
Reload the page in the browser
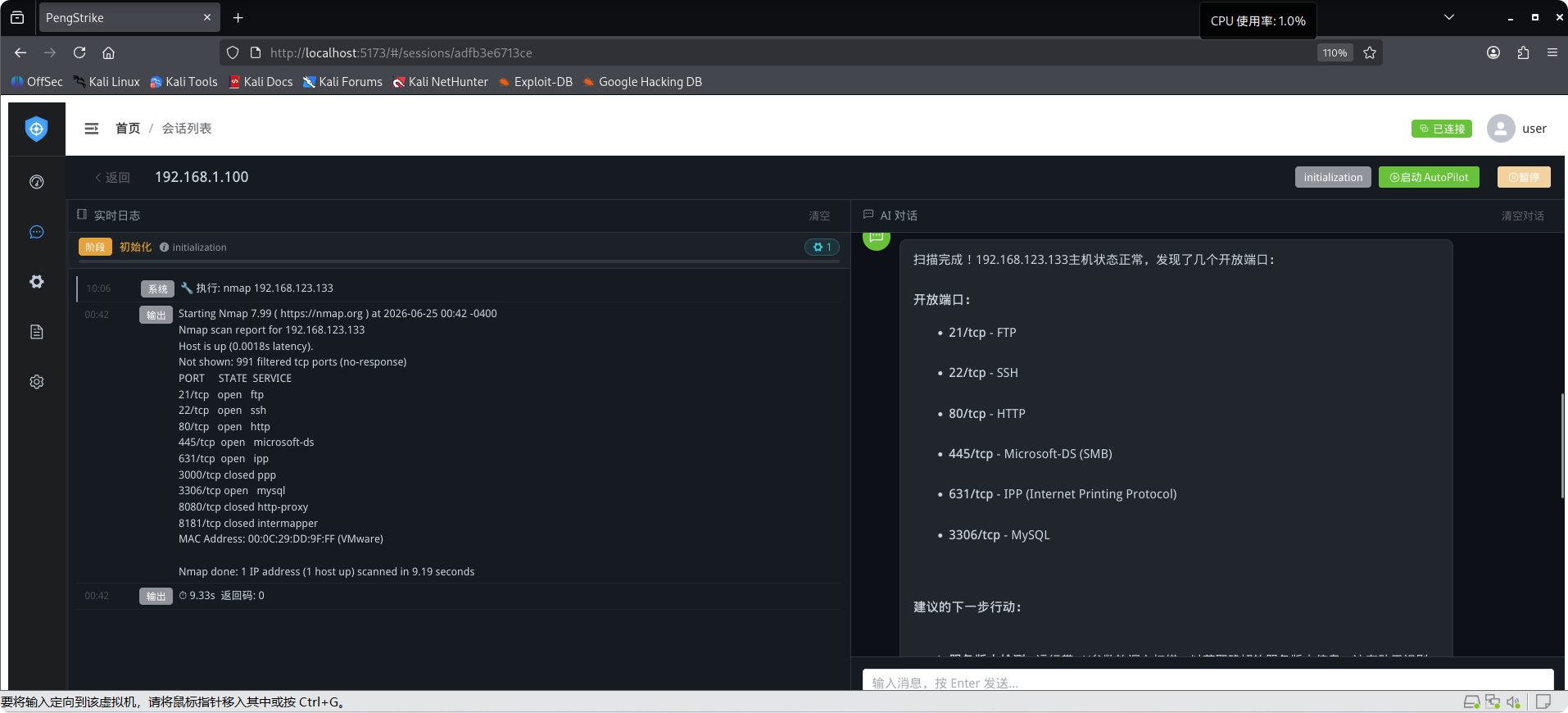tap(79, 52)
